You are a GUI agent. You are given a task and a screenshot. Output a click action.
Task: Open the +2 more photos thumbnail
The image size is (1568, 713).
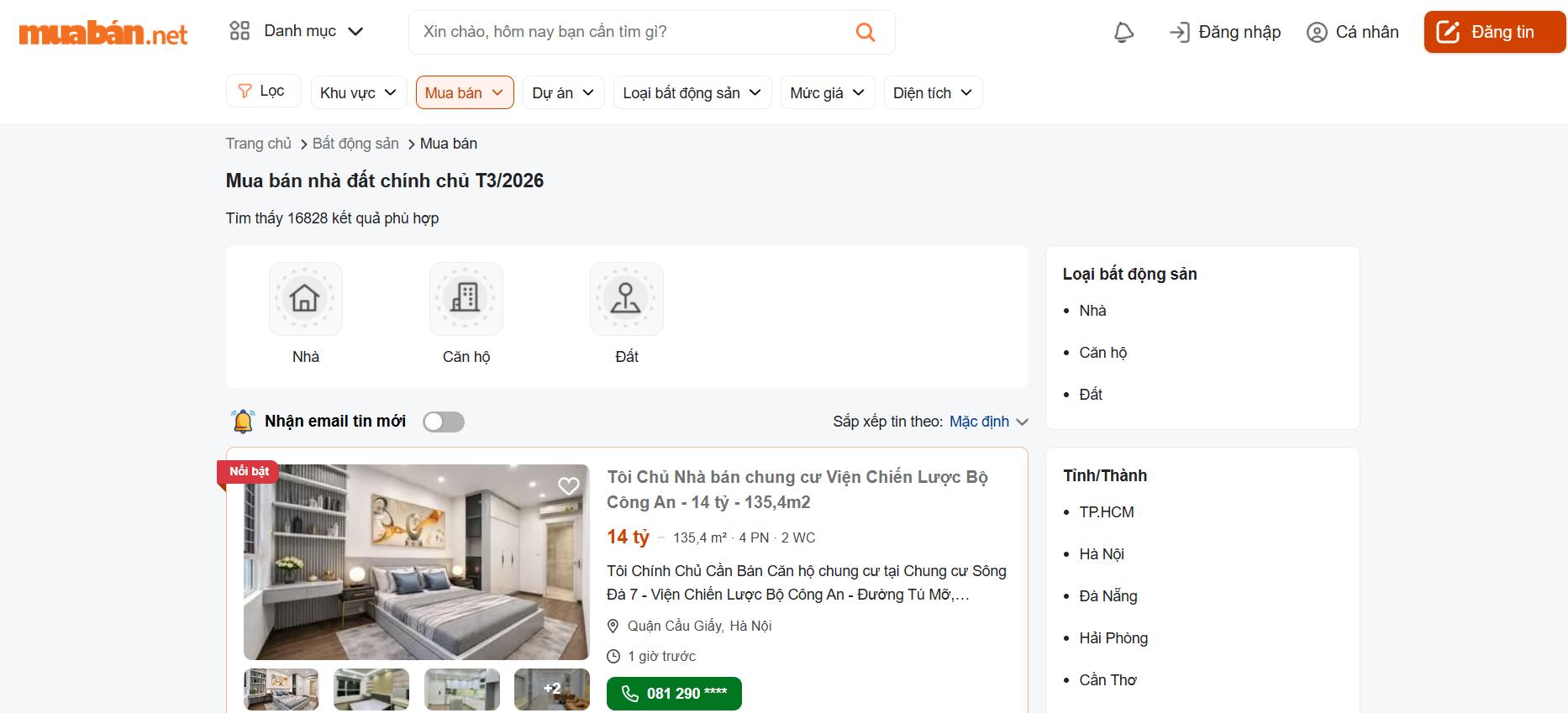tap(552, 689)
